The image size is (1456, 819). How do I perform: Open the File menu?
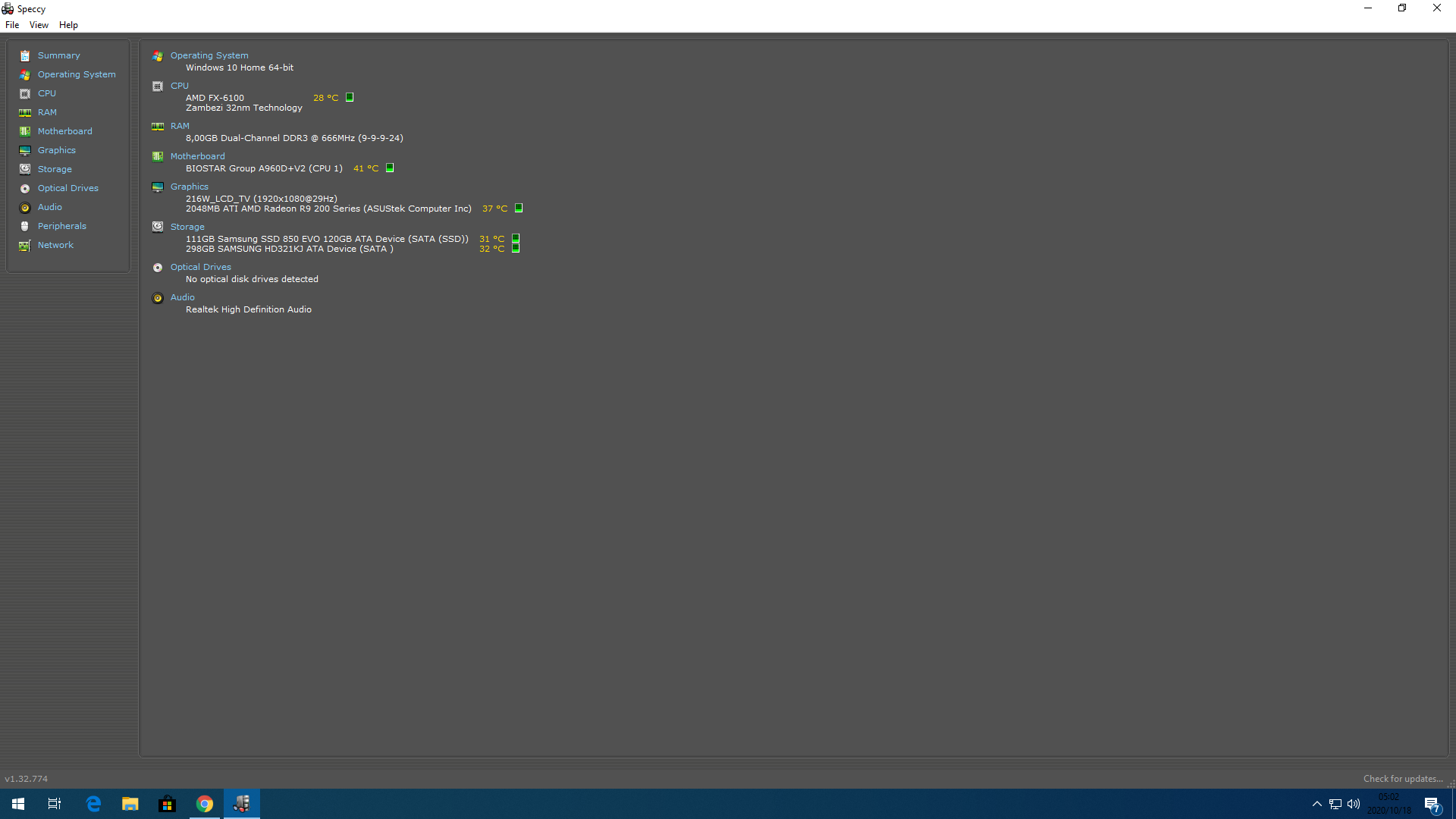pyautogui.click(x=12, y=25)
